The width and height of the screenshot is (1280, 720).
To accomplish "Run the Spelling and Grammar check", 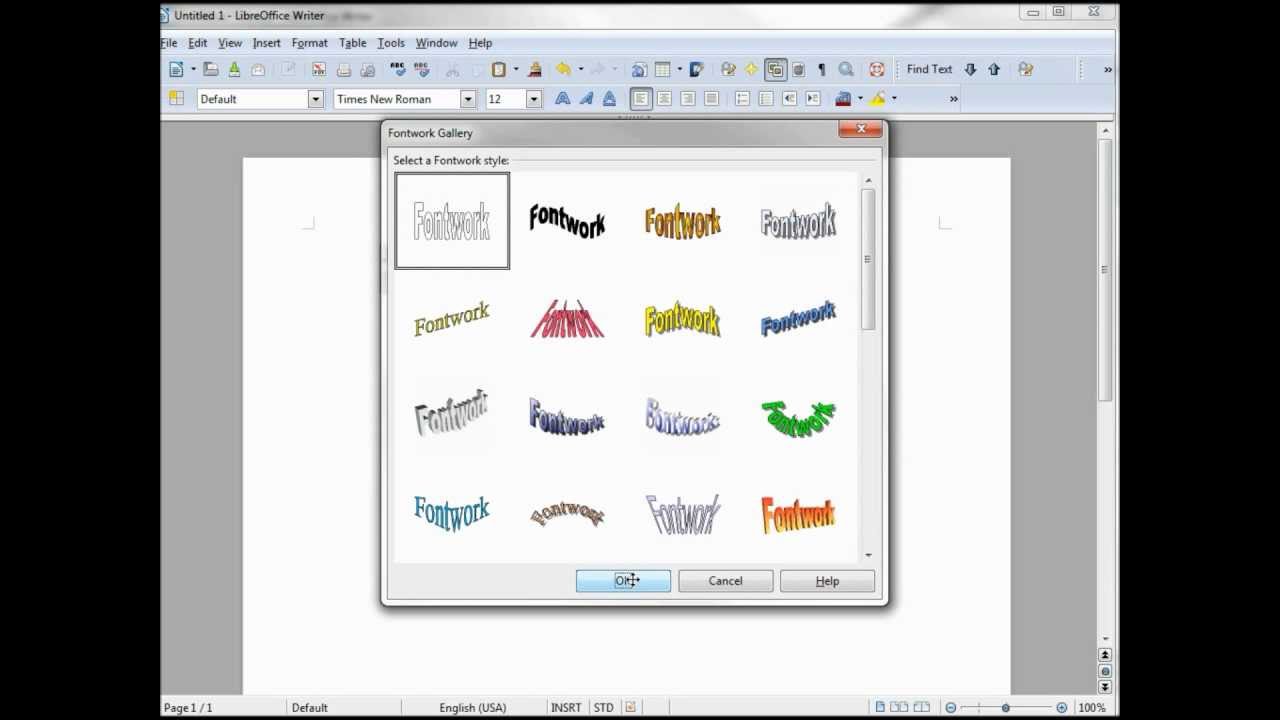I will [397, 69].
